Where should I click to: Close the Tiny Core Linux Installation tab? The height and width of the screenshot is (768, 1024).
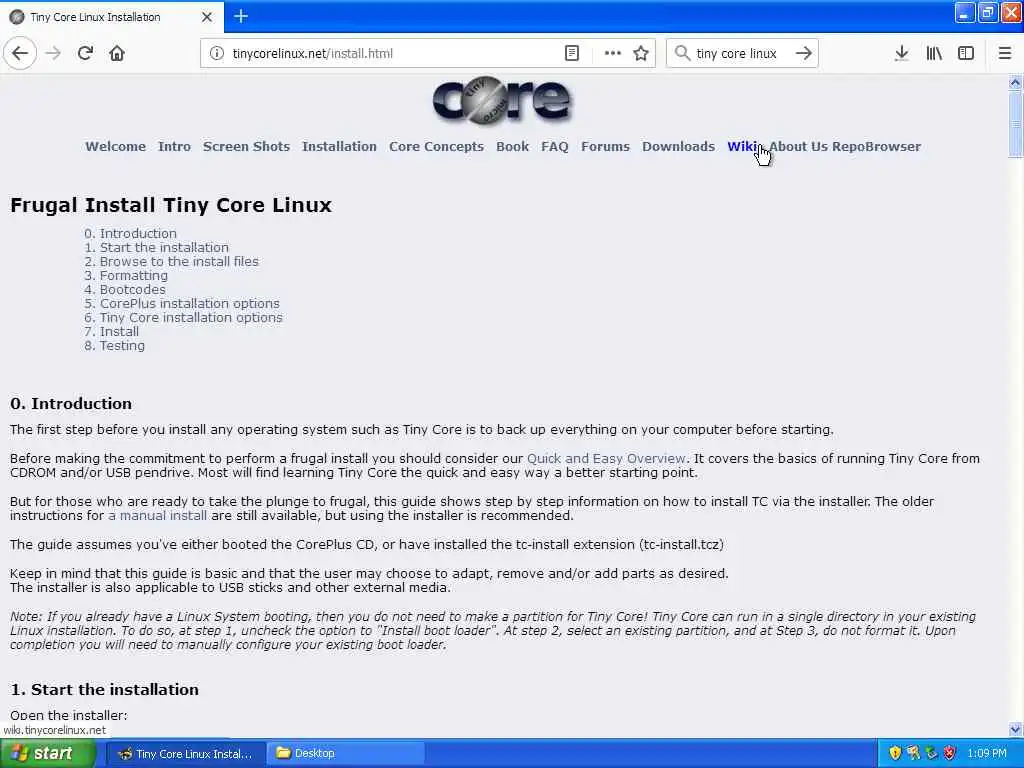point(207,17)
